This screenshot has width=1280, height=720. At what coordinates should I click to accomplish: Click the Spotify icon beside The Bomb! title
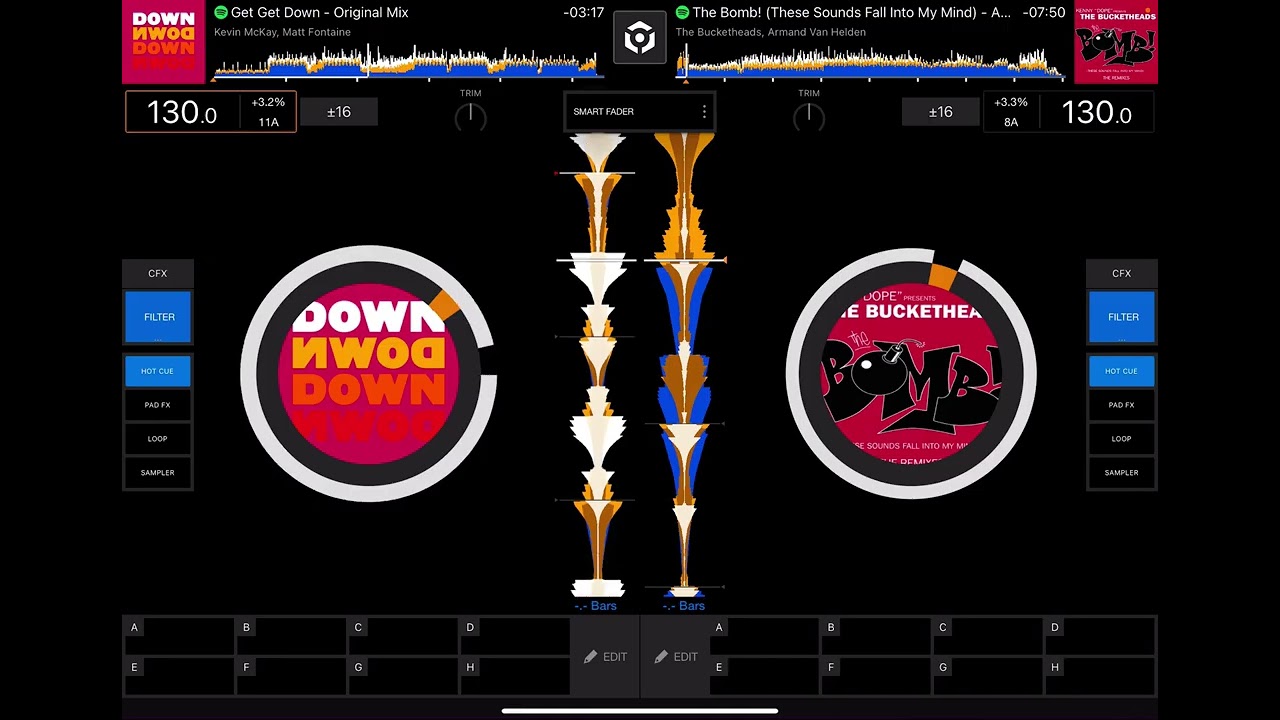point(682,12)
